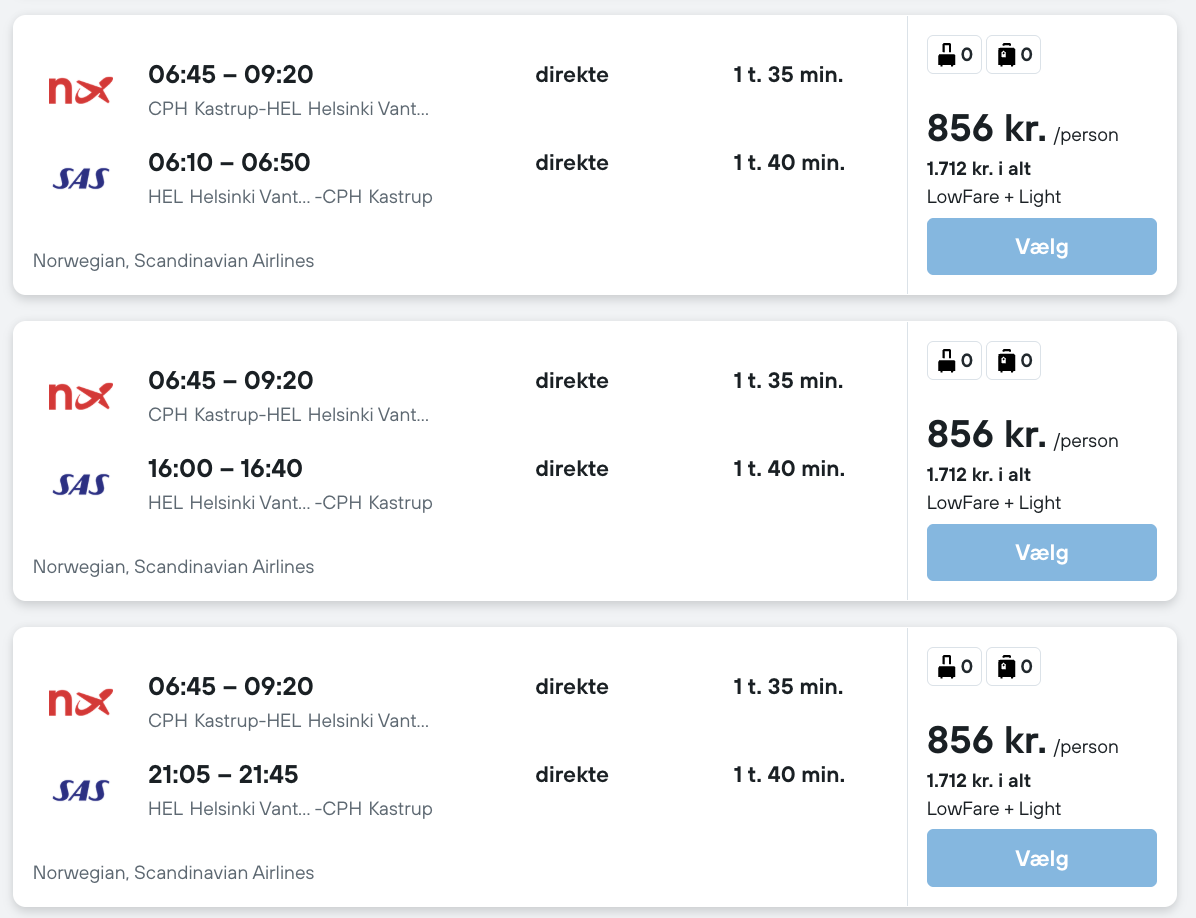The image size is (1196, 918).
Task: Click checked baggage icon in first card
Action: coord(1006,56)
